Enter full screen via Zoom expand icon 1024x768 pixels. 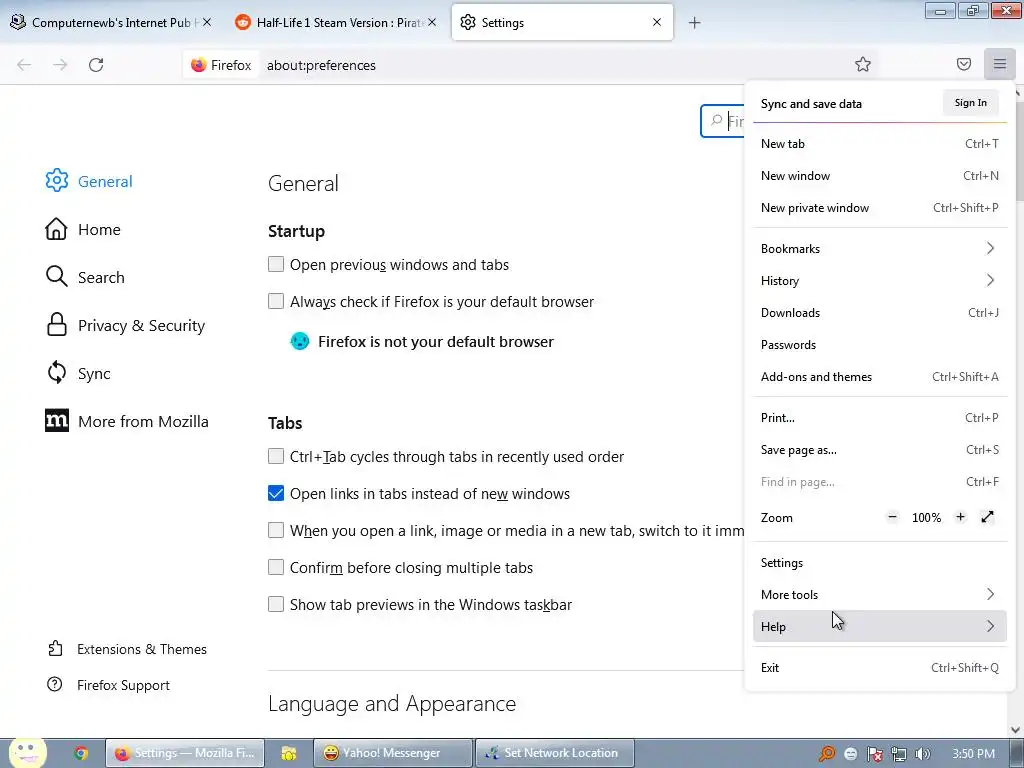pos(987,517)
